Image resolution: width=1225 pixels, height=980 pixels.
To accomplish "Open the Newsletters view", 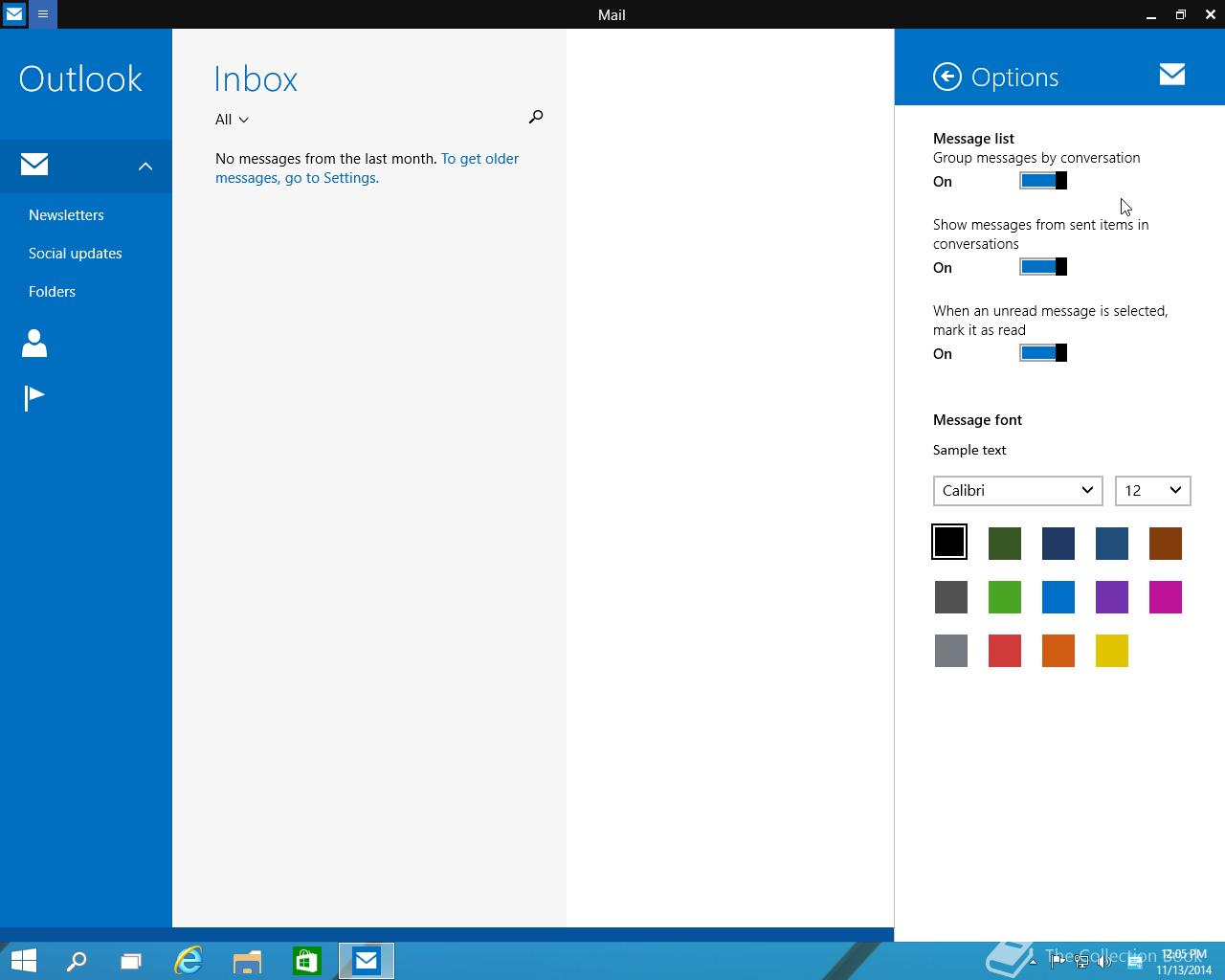I will 66,214.
